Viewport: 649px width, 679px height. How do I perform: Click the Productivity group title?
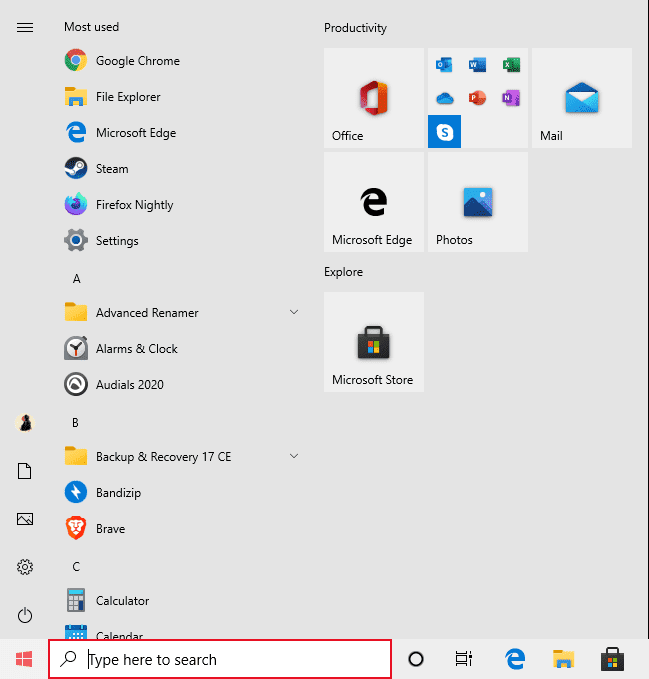(355, 28)
